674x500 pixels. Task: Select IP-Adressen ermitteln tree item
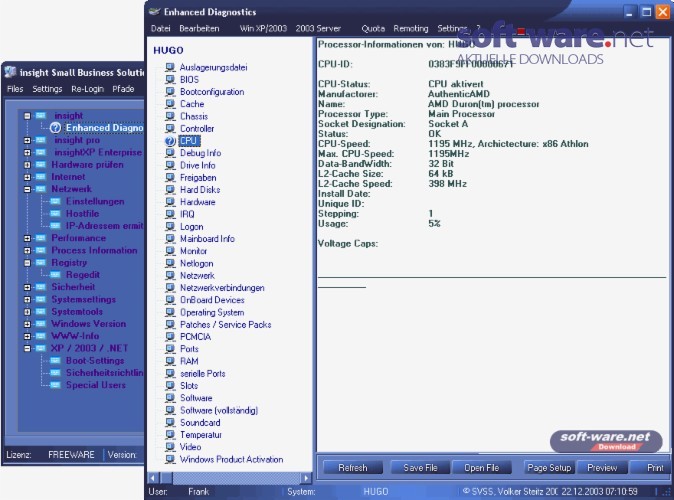104,226
